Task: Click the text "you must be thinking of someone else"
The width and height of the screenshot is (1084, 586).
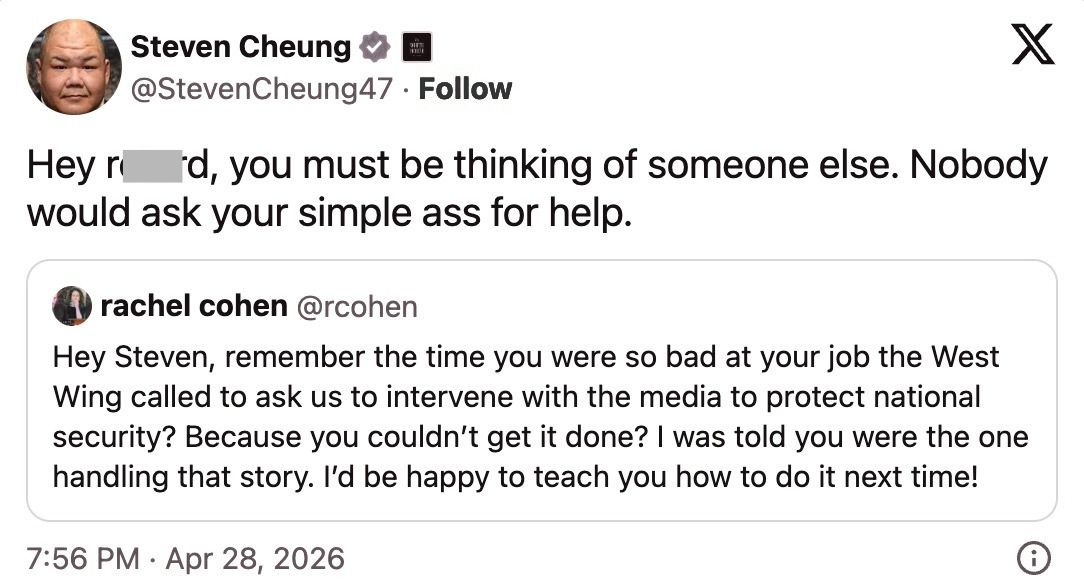Action: tap(527, 166)
